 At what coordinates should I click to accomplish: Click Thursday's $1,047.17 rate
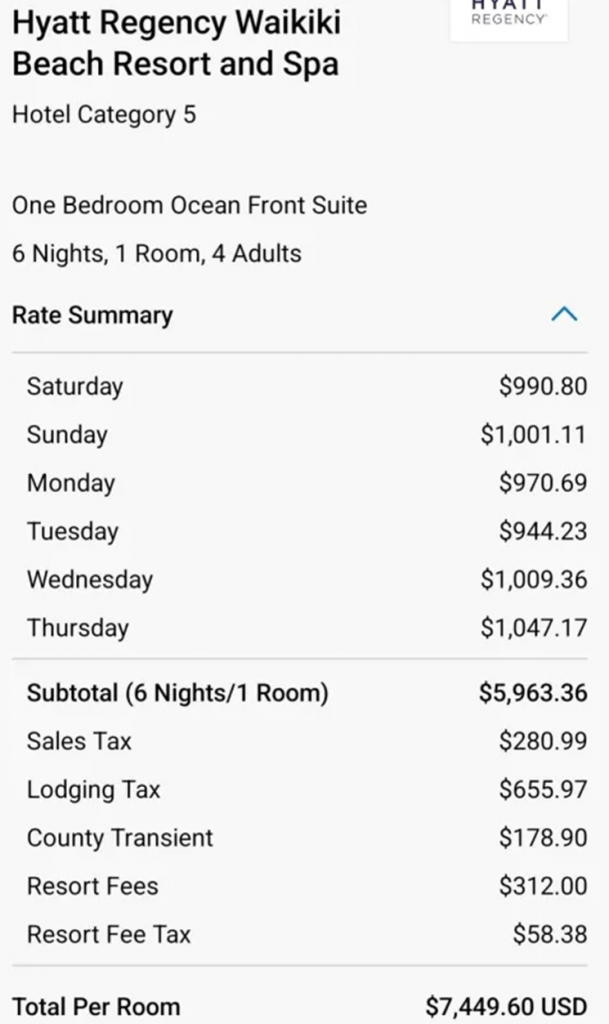533,628
